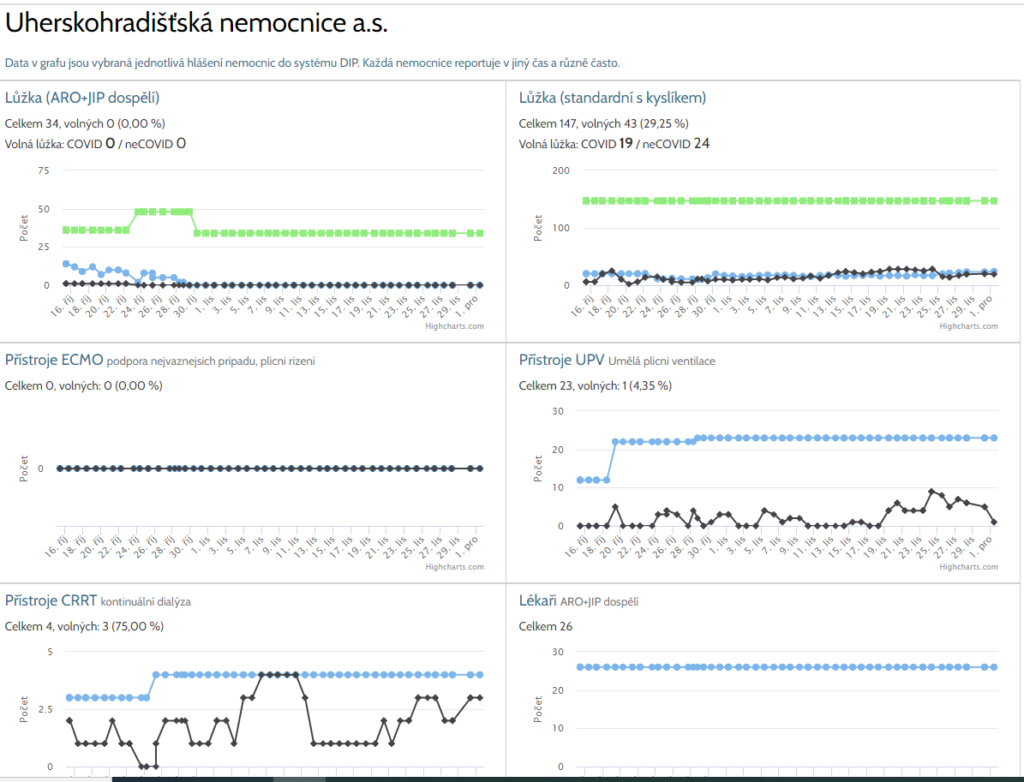Open Highcharts.com link under the ARO+JIP beds chart

tap(455, 326)
